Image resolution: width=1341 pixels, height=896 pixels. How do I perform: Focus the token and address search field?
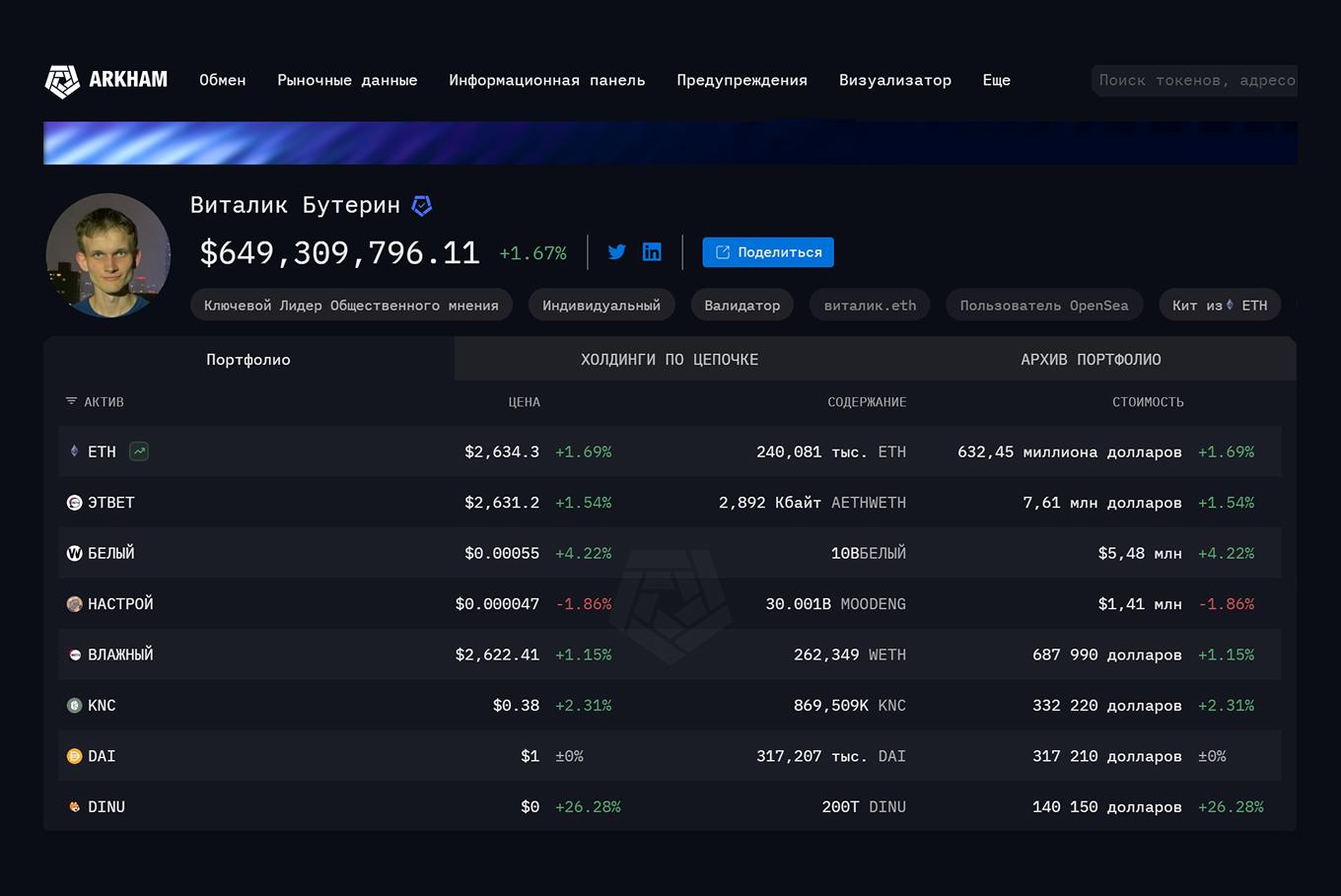pos(1196,80)
